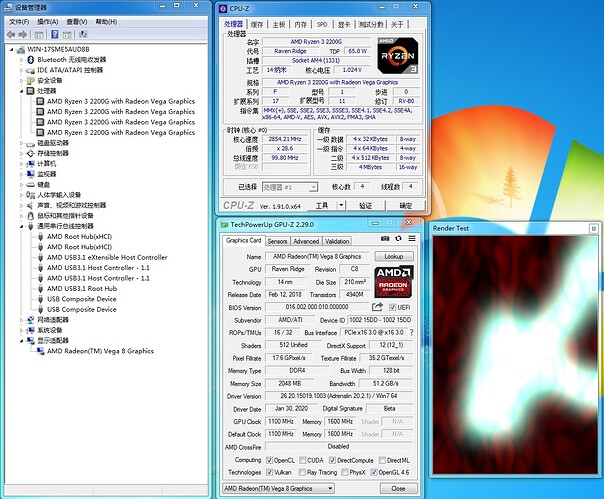This screenshot has width=604, height=499.
Task: Toggle the CUDA checkbox
Action: click(x=303, y=460)
